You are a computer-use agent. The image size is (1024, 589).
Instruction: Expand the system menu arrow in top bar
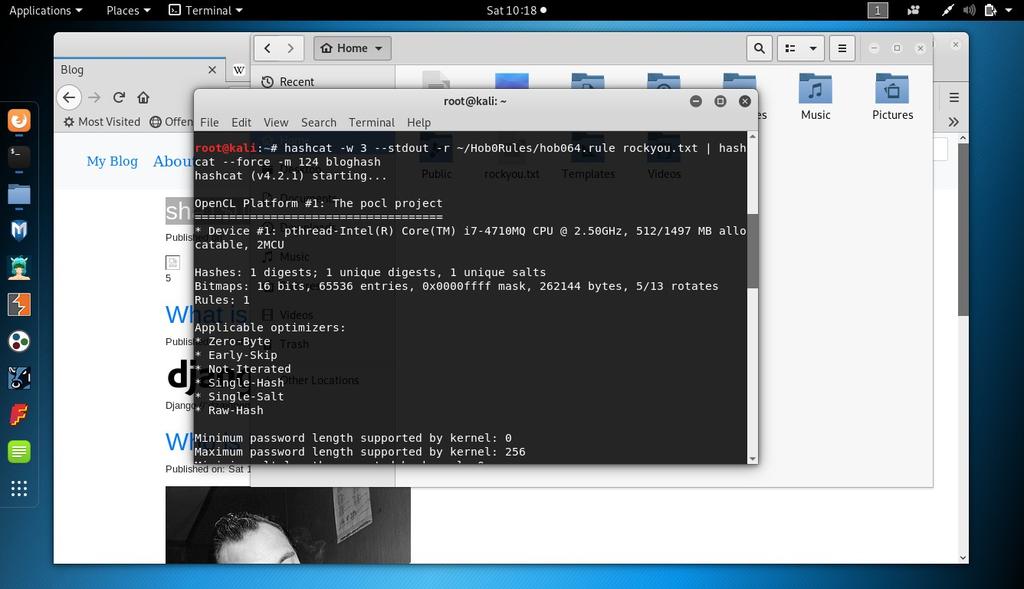1009,10
